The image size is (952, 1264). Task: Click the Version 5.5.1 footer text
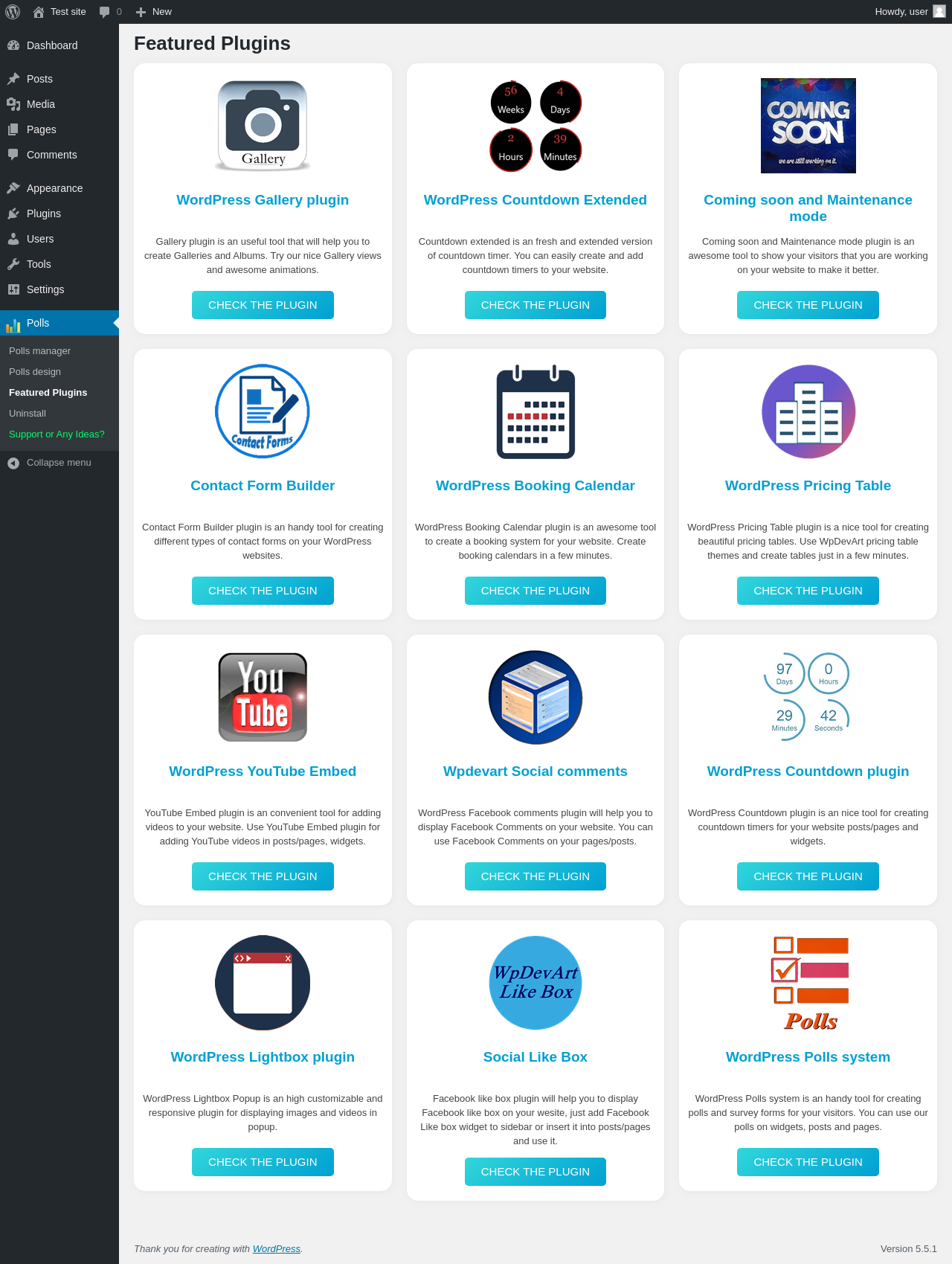tap(909, 1249)
